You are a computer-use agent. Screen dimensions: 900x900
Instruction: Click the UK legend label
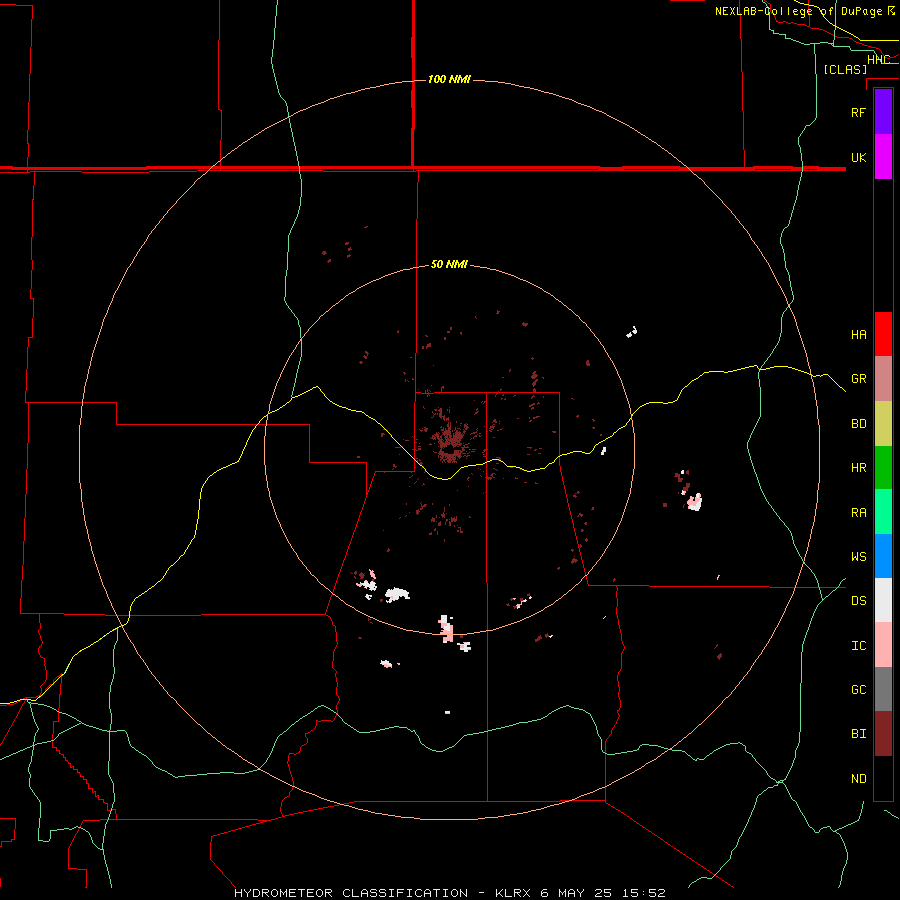pos(858,157)
